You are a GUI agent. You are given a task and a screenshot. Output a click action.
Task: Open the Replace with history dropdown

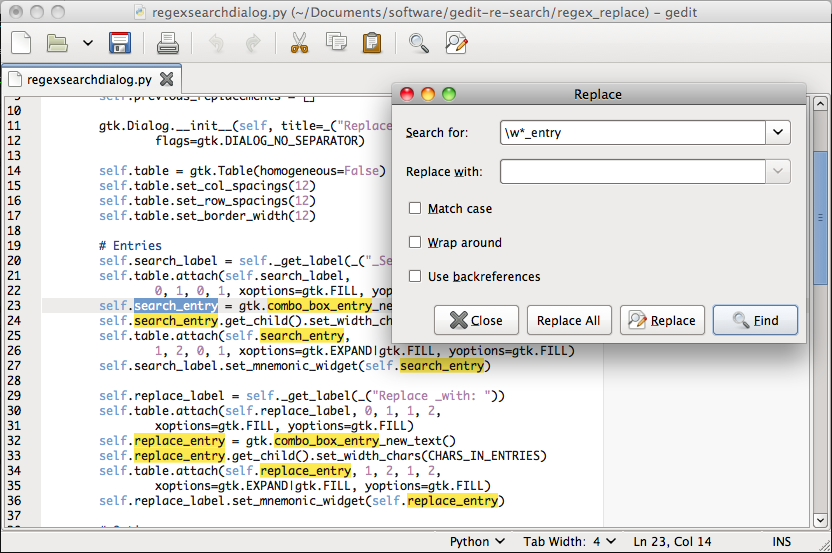click(778, 172)
